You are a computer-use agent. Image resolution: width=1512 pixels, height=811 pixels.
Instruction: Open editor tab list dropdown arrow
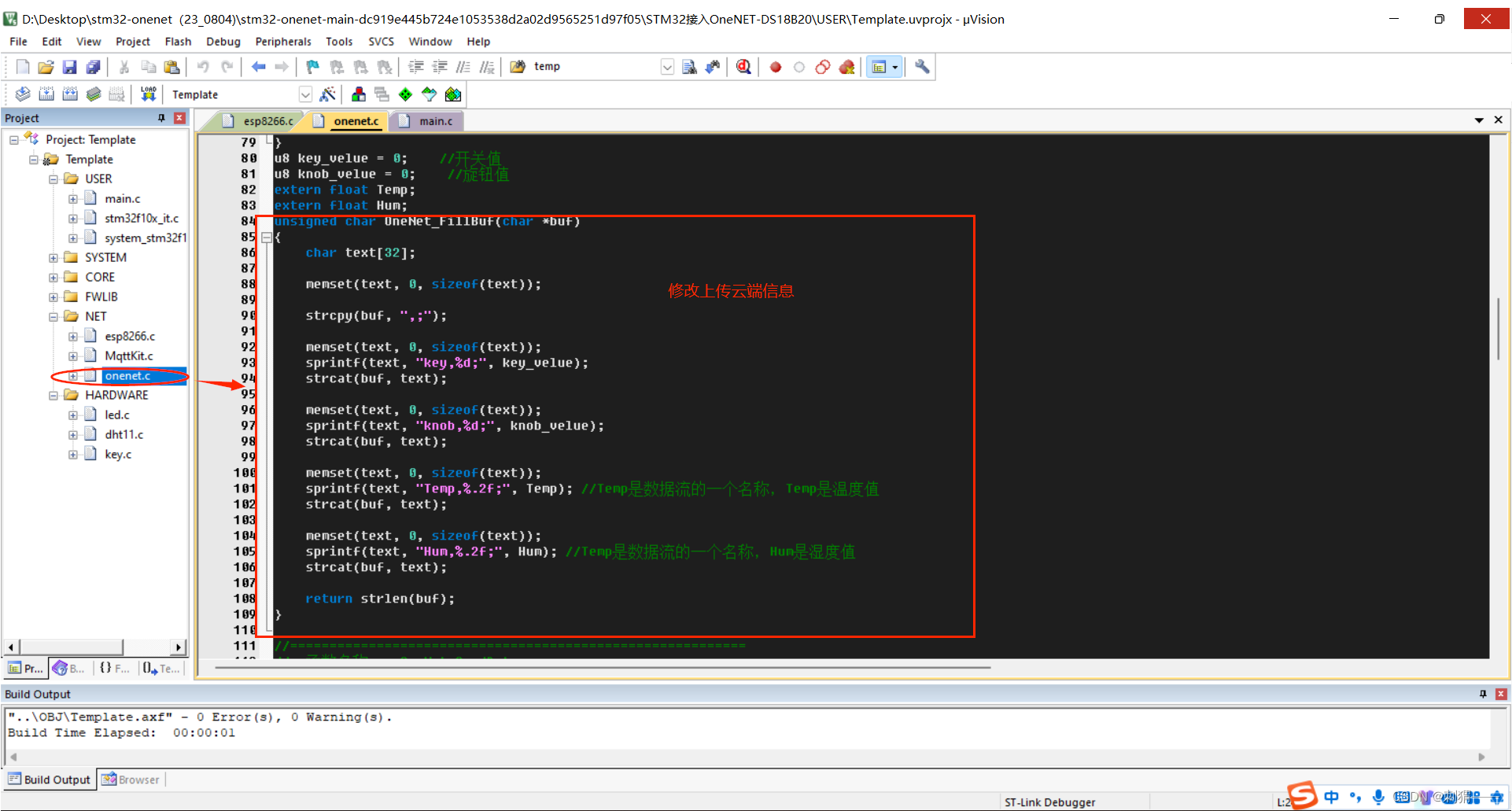click(1479, 120)
